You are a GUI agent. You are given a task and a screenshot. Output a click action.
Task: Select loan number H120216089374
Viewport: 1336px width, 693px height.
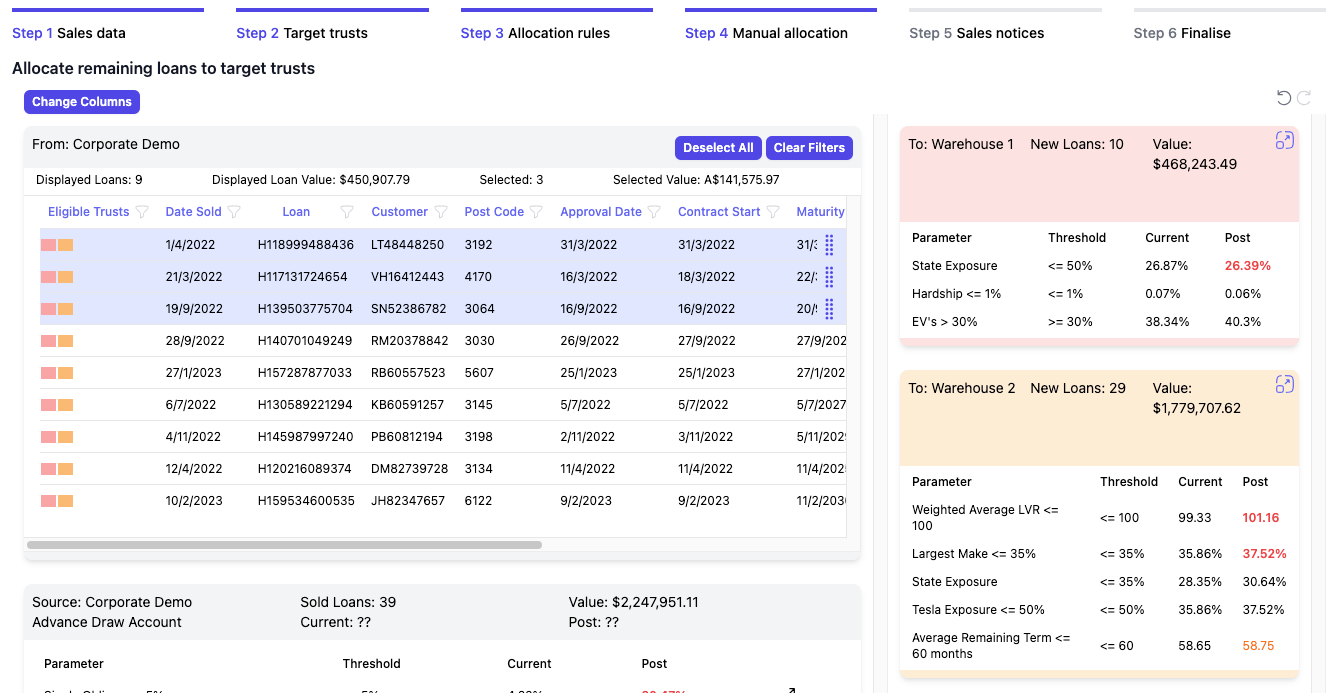pyautogui.click(x=305, y=469)
